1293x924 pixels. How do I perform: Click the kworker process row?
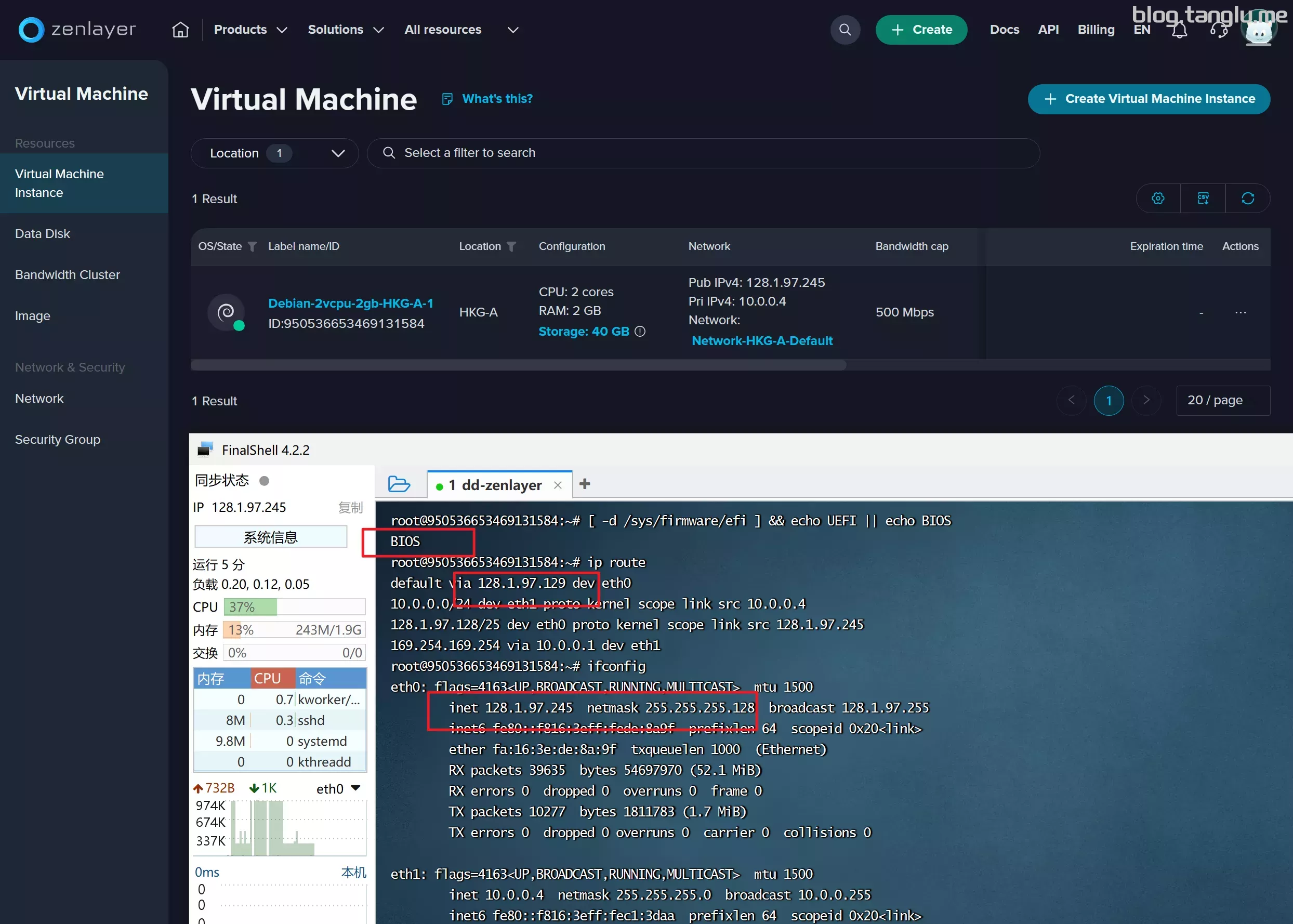280,699
